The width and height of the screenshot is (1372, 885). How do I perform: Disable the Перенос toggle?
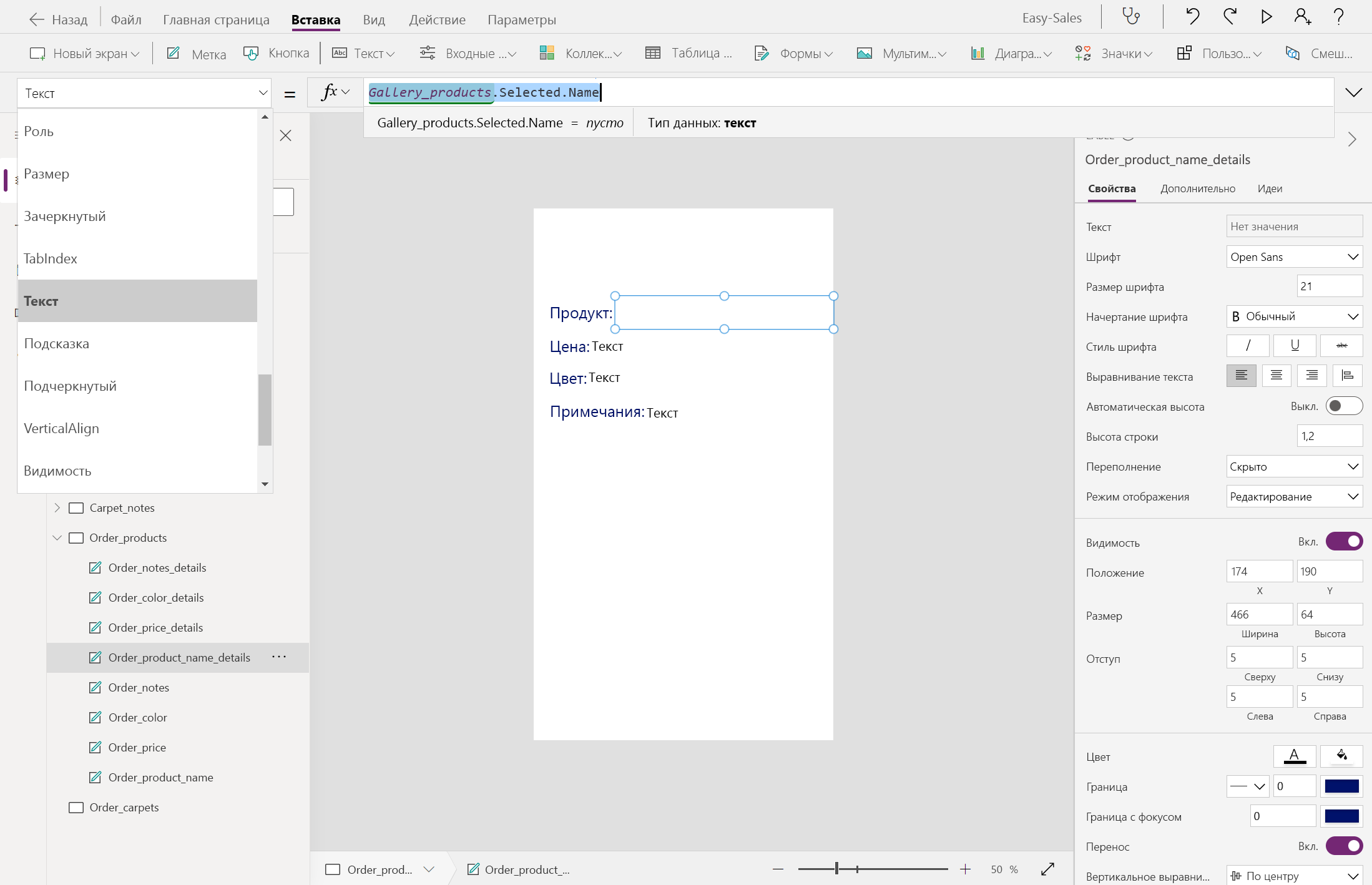1343,846
